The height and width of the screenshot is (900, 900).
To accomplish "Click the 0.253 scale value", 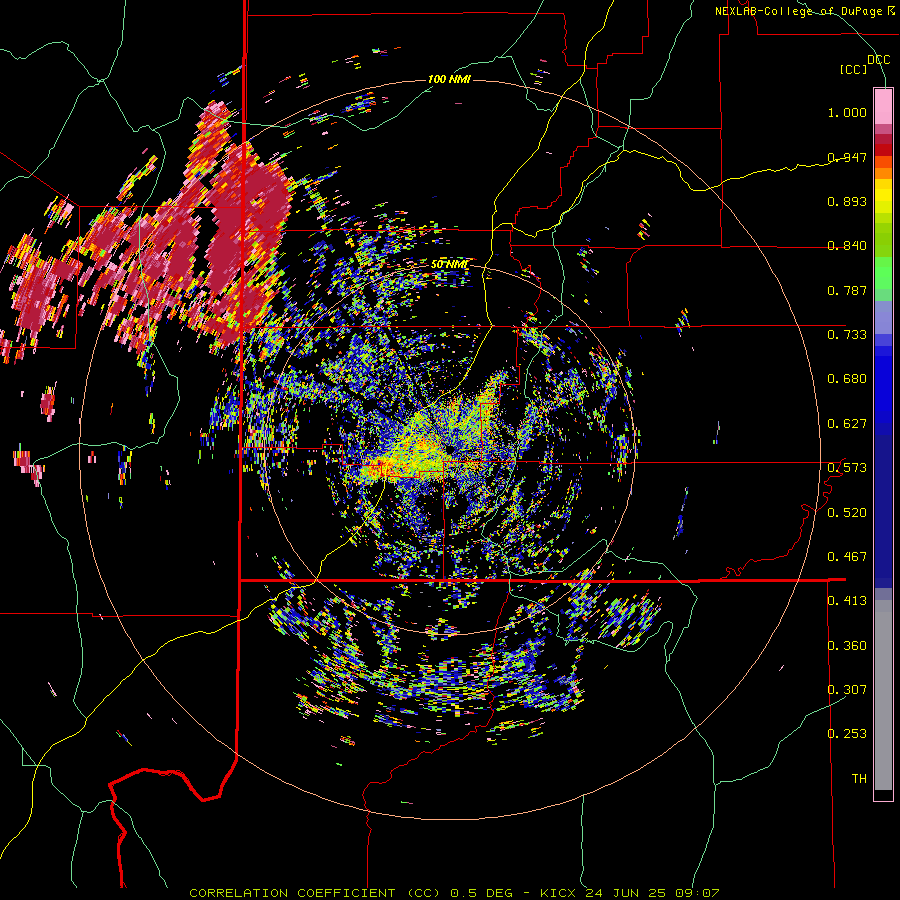I will point(847,734).
